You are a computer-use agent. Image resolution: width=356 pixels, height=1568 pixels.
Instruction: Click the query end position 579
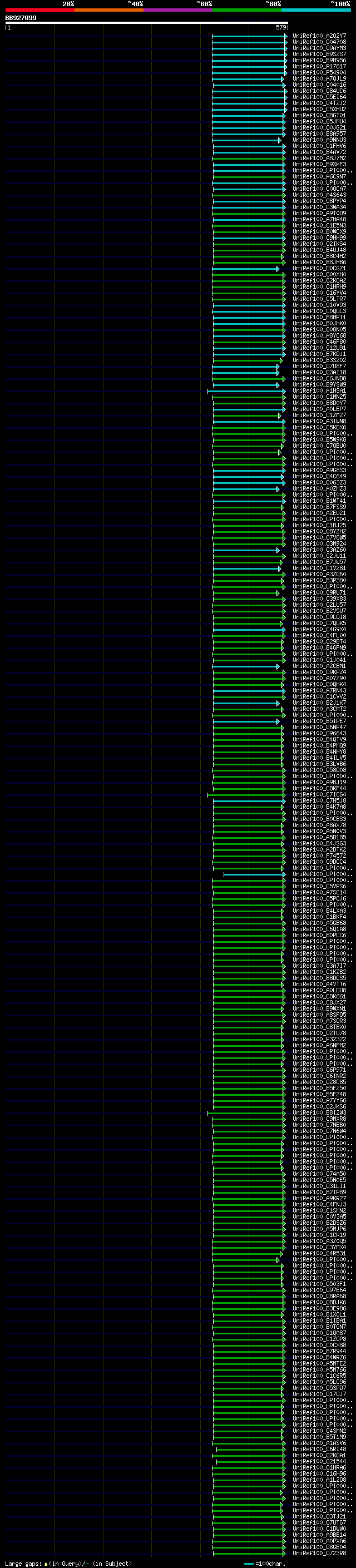click(281, 27)
